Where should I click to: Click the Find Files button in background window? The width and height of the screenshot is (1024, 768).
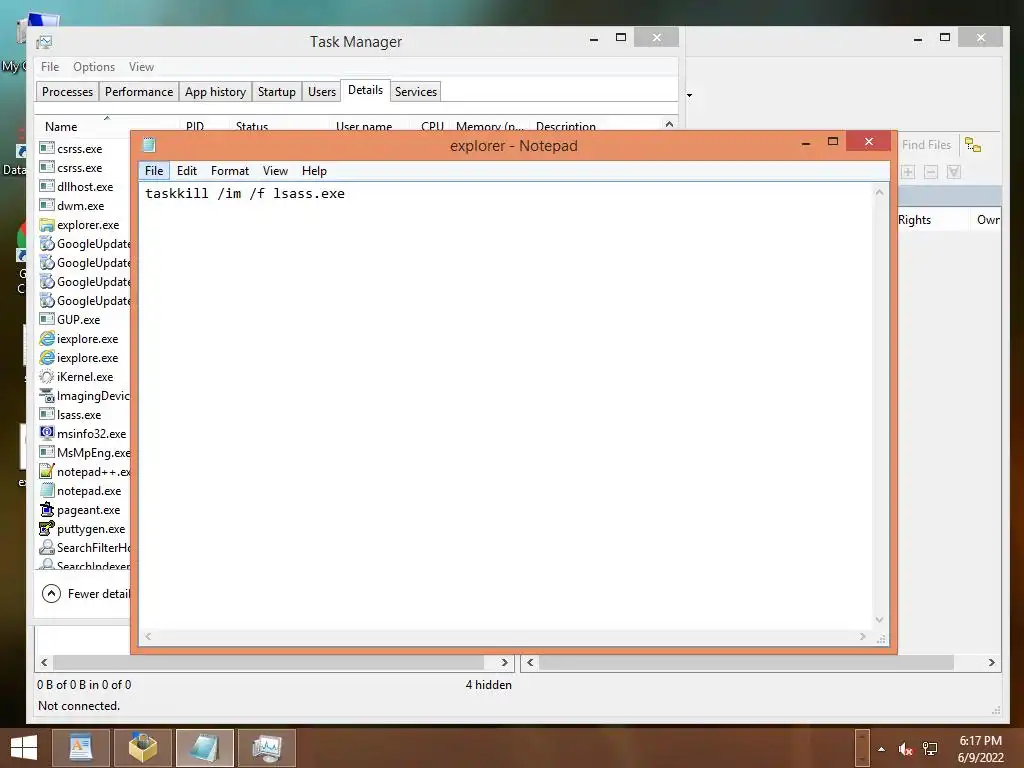(926, 145)
